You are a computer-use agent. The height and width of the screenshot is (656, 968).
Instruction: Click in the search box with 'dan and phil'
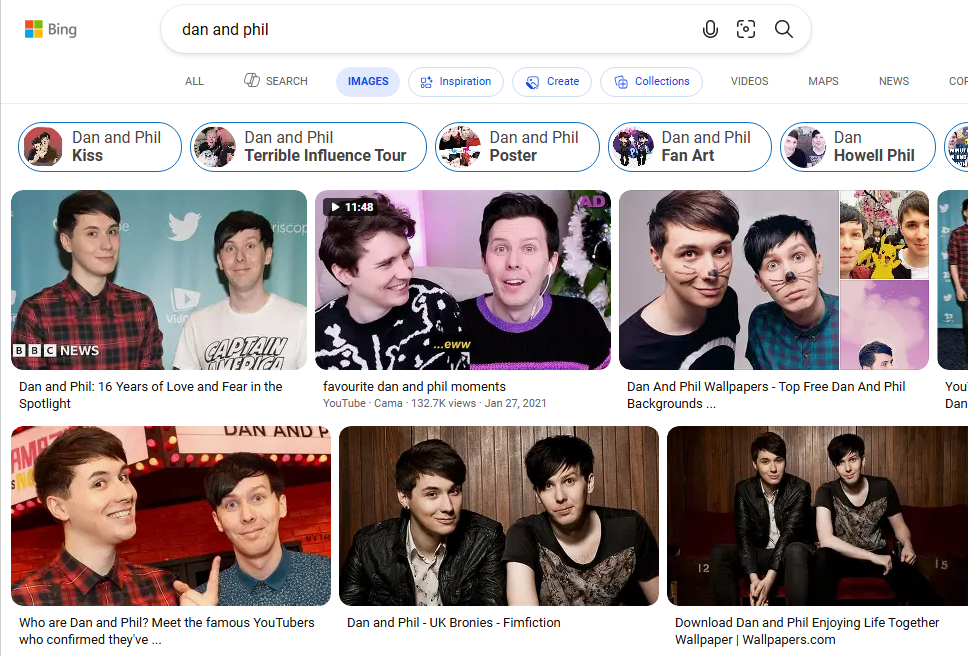432,29
